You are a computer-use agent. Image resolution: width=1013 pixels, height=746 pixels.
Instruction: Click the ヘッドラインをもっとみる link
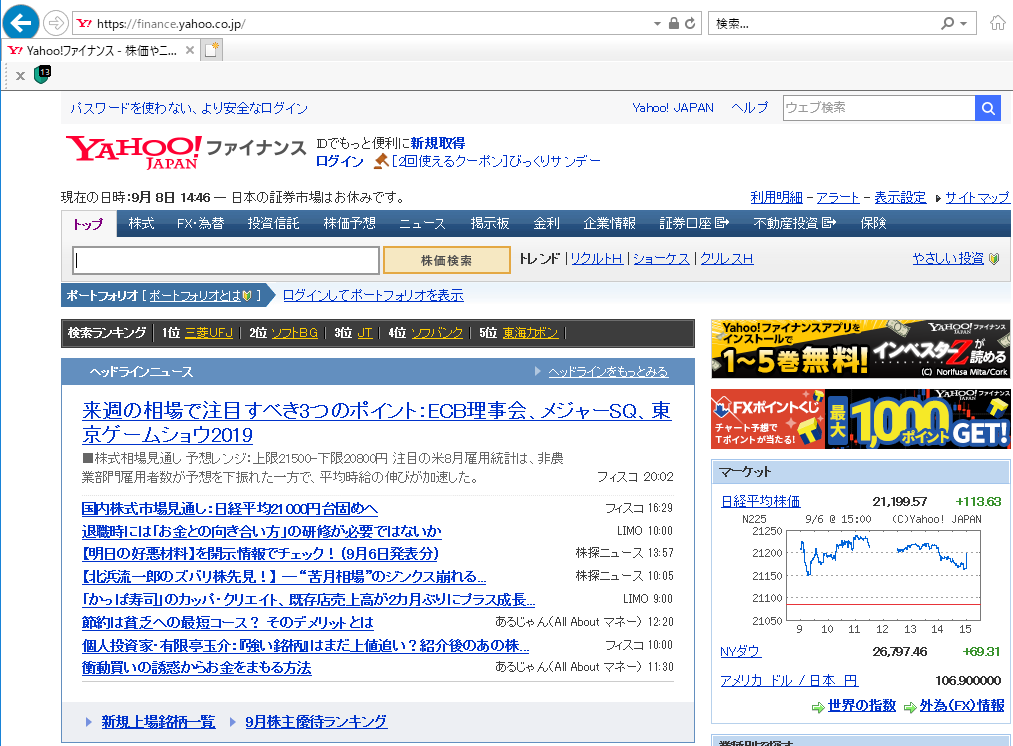(608, 372)
